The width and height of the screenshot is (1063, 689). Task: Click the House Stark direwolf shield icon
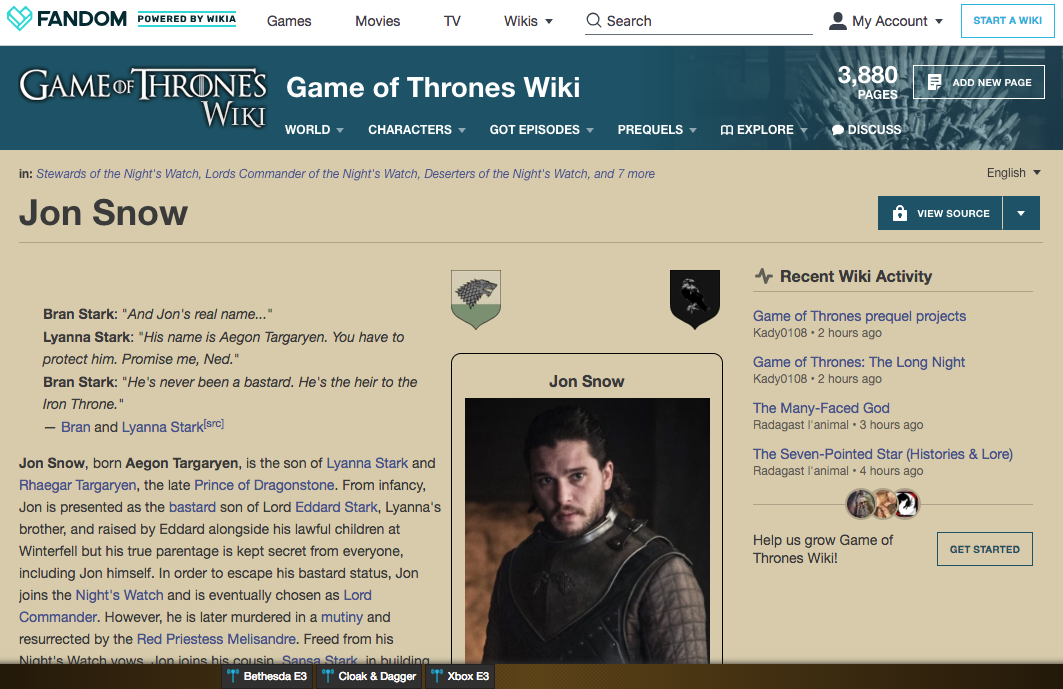476,299
